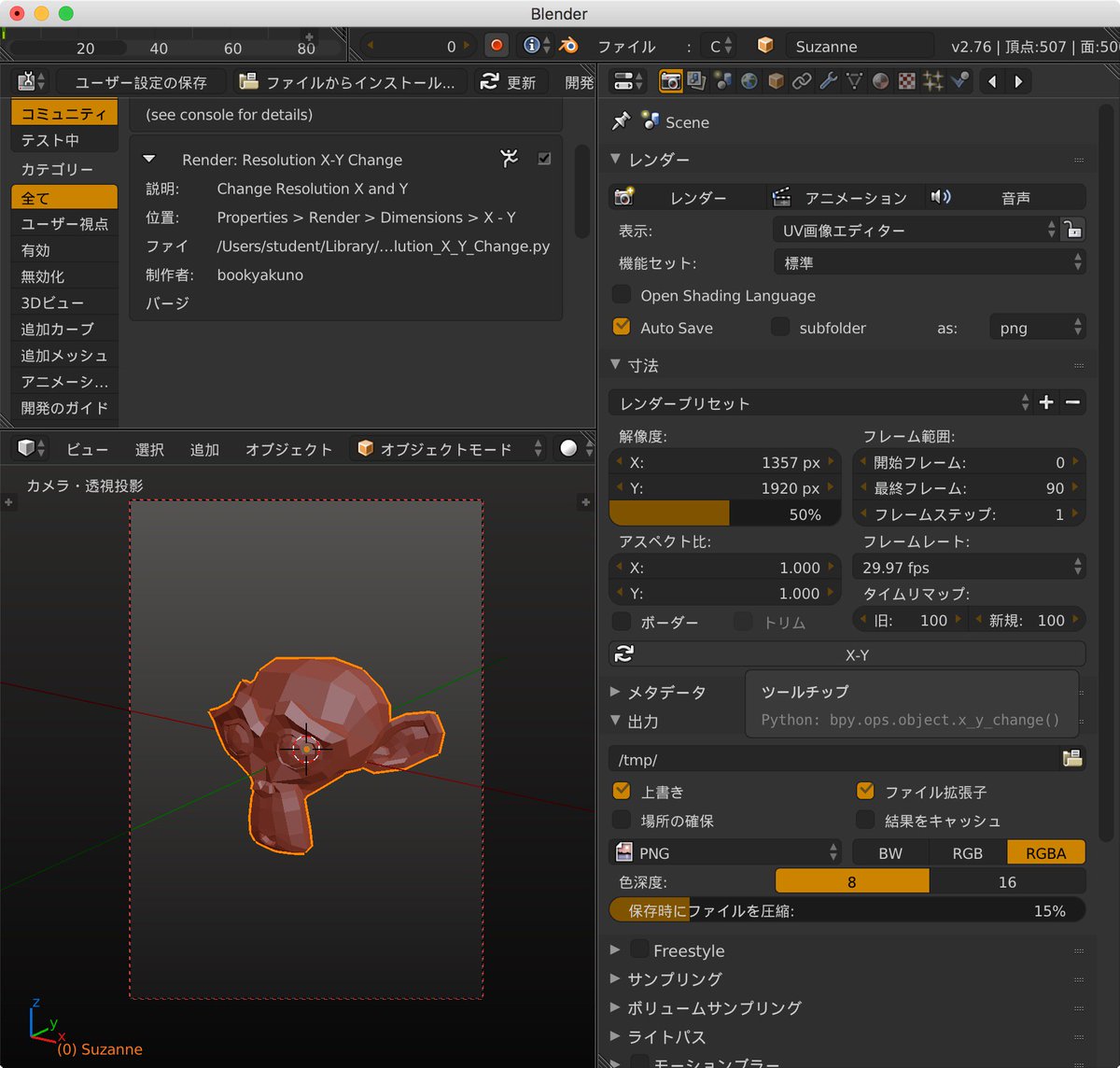This screenshot has height=1068, width=1120.
Task: Open the Modifiers wrench tab
Action: pos(828,81)
